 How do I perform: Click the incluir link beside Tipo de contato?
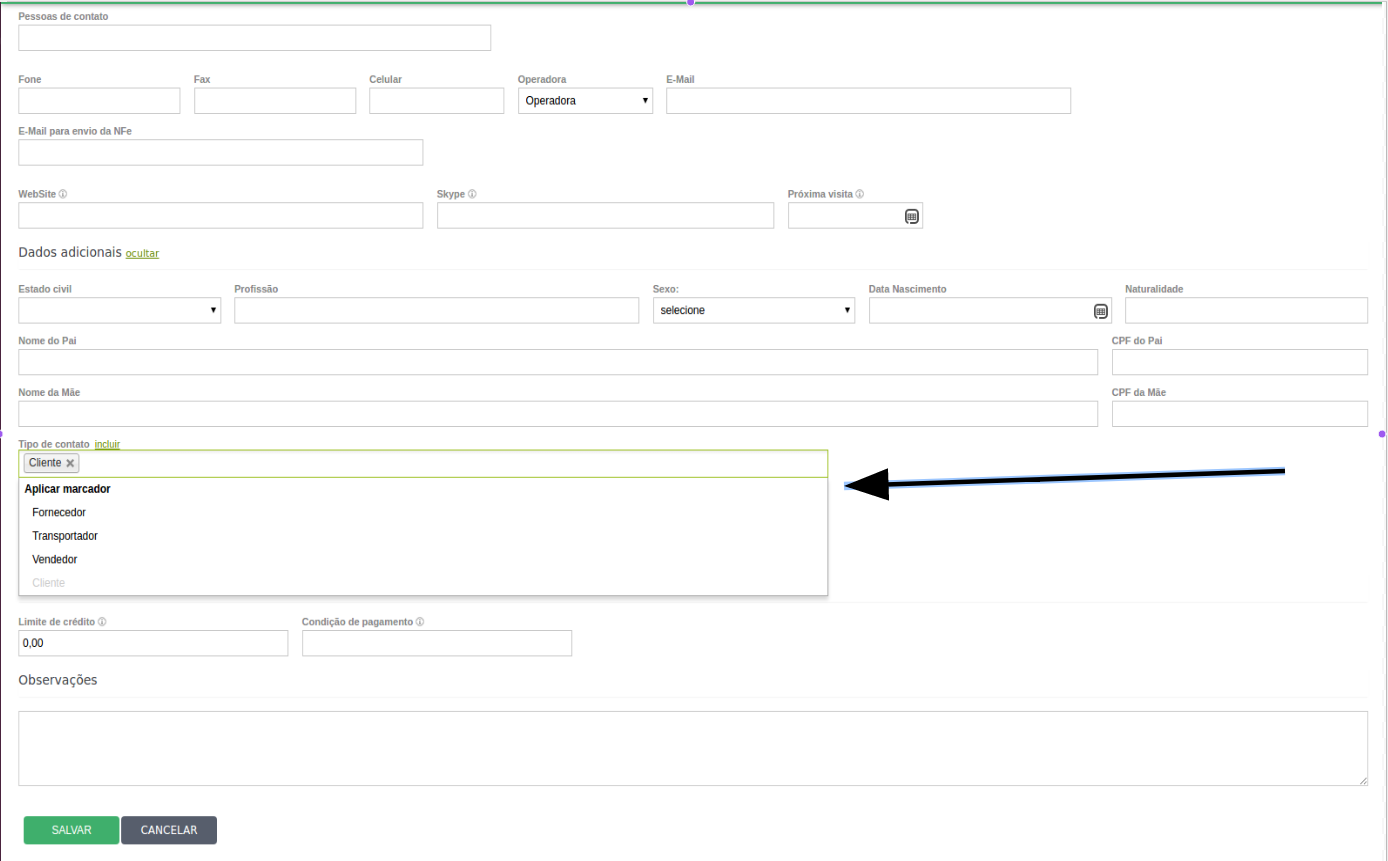[107, 443]
